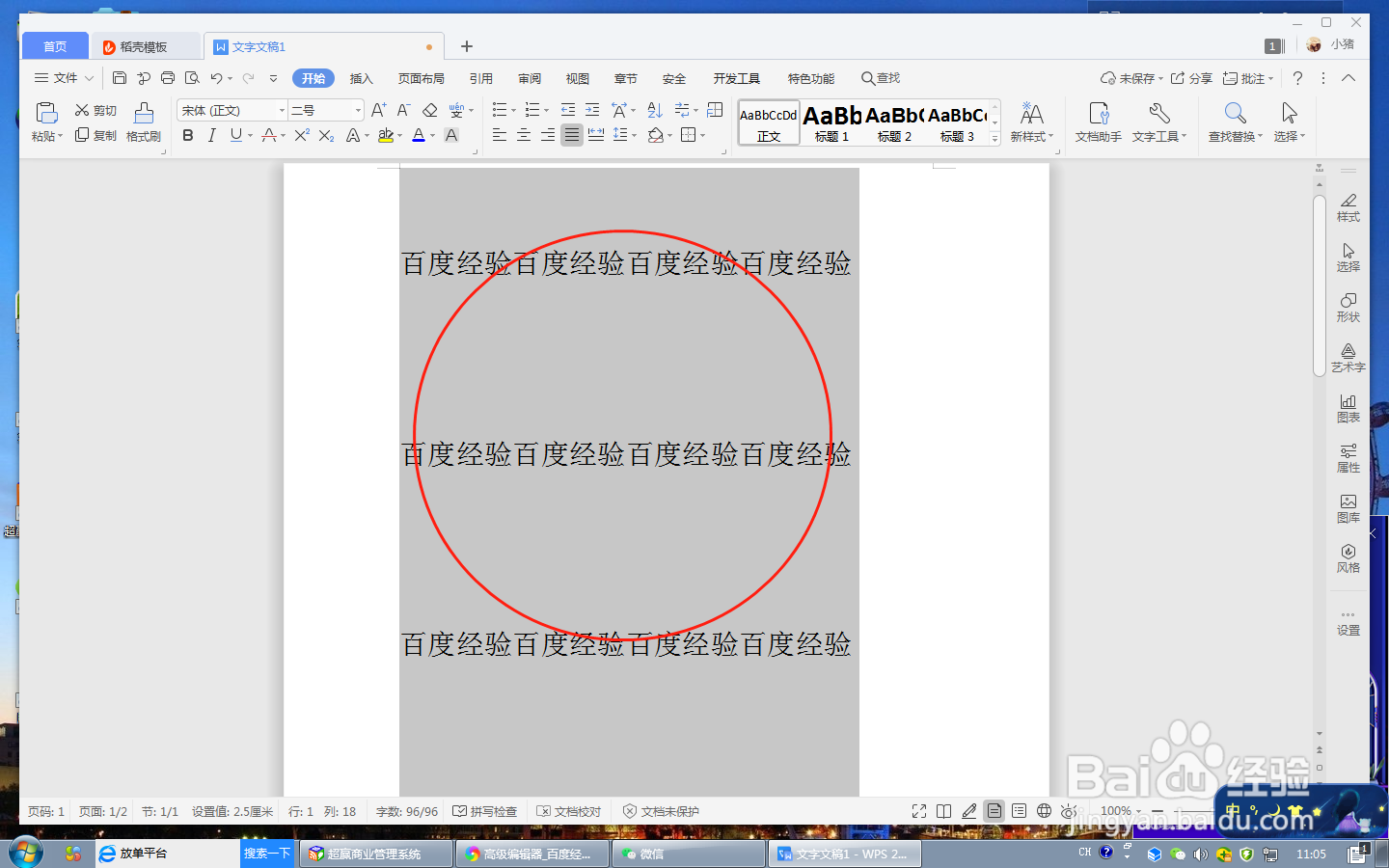Image resolution: width=1389 pixels, height=868 pixels.
Task: Click the print icon in quick toolbar
Action: 168,78
